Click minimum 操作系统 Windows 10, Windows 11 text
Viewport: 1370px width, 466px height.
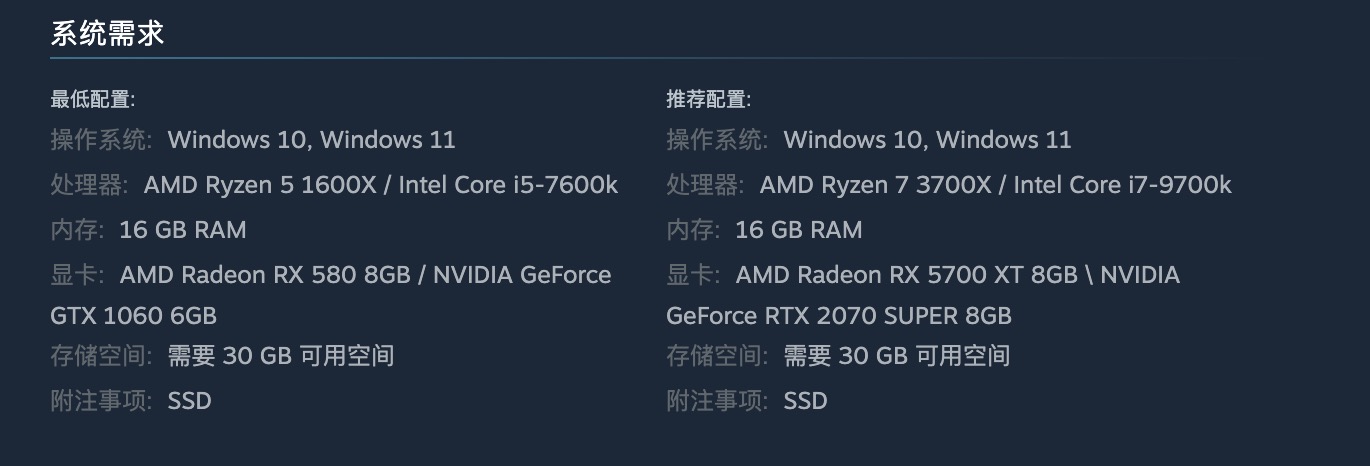311,139
